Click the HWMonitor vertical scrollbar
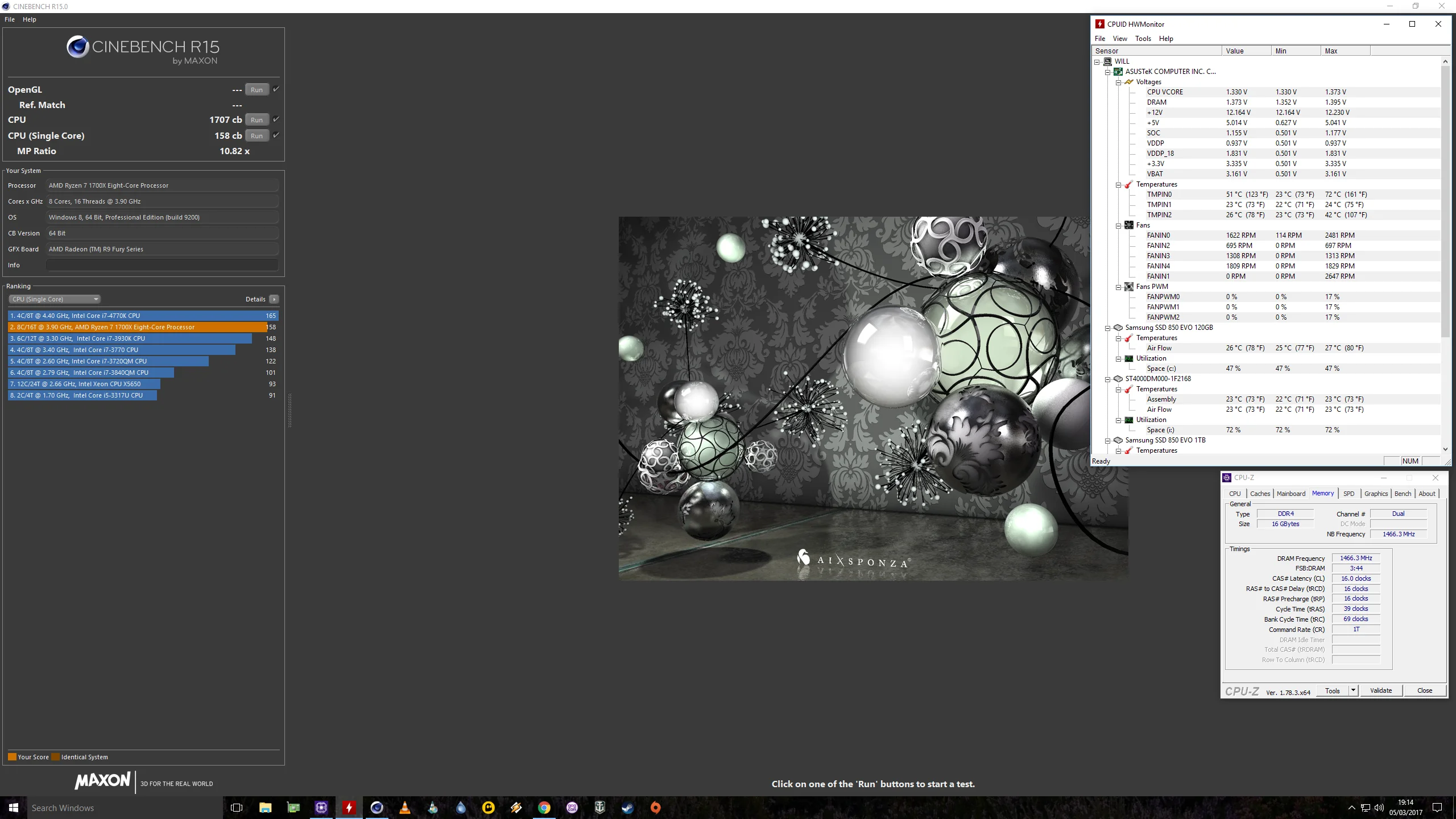 coord(1445,202)
